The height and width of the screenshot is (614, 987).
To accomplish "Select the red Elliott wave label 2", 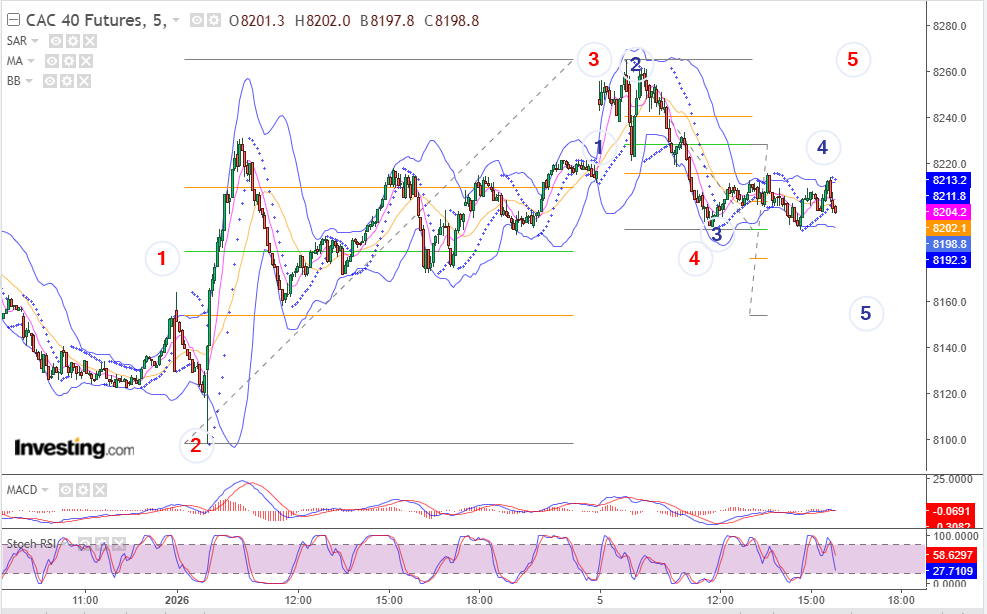I will (196, 445).
